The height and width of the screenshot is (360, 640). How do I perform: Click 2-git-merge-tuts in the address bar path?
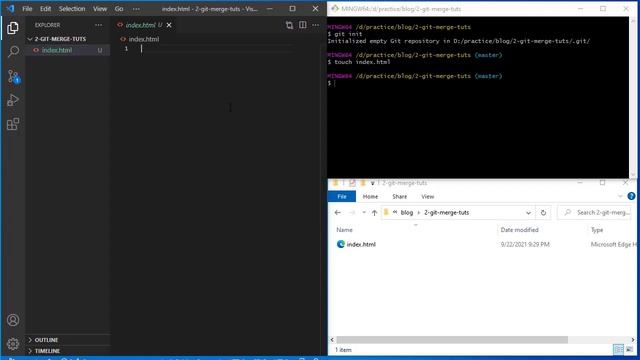447,213
